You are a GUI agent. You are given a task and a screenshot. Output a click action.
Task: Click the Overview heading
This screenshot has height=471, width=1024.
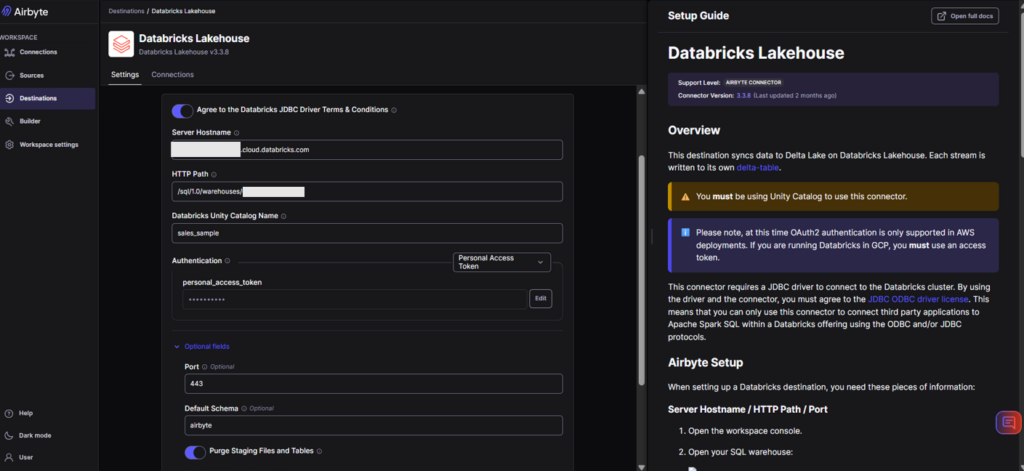pos(694,131)
